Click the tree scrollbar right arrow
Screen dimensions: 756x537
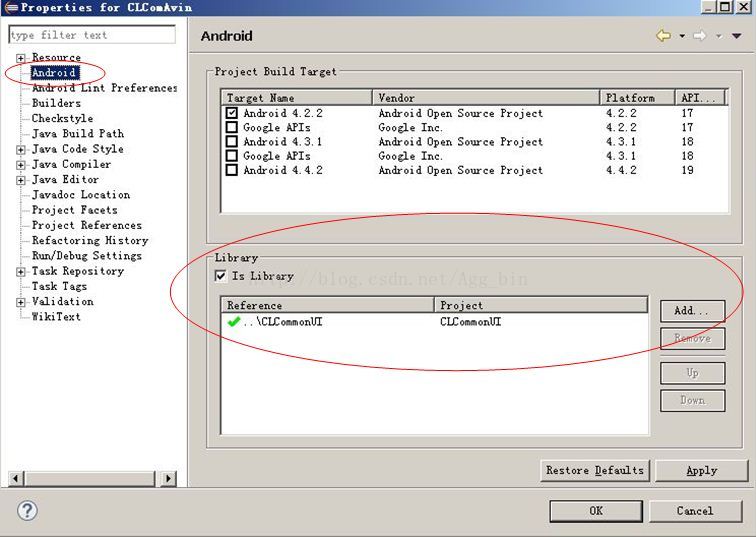[168, 478]
